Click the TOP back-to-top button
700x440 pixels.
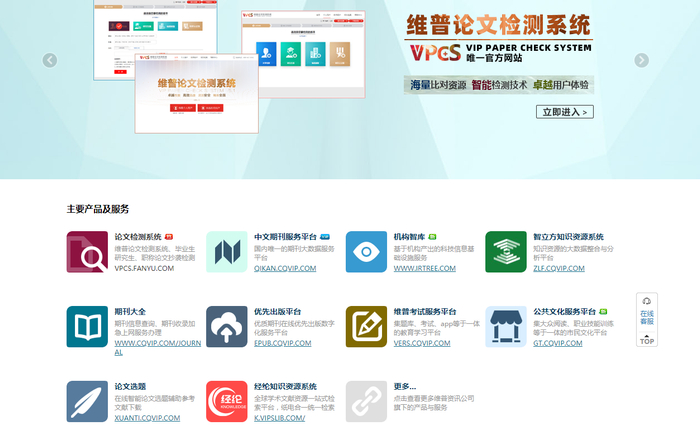tap(647, 340)
